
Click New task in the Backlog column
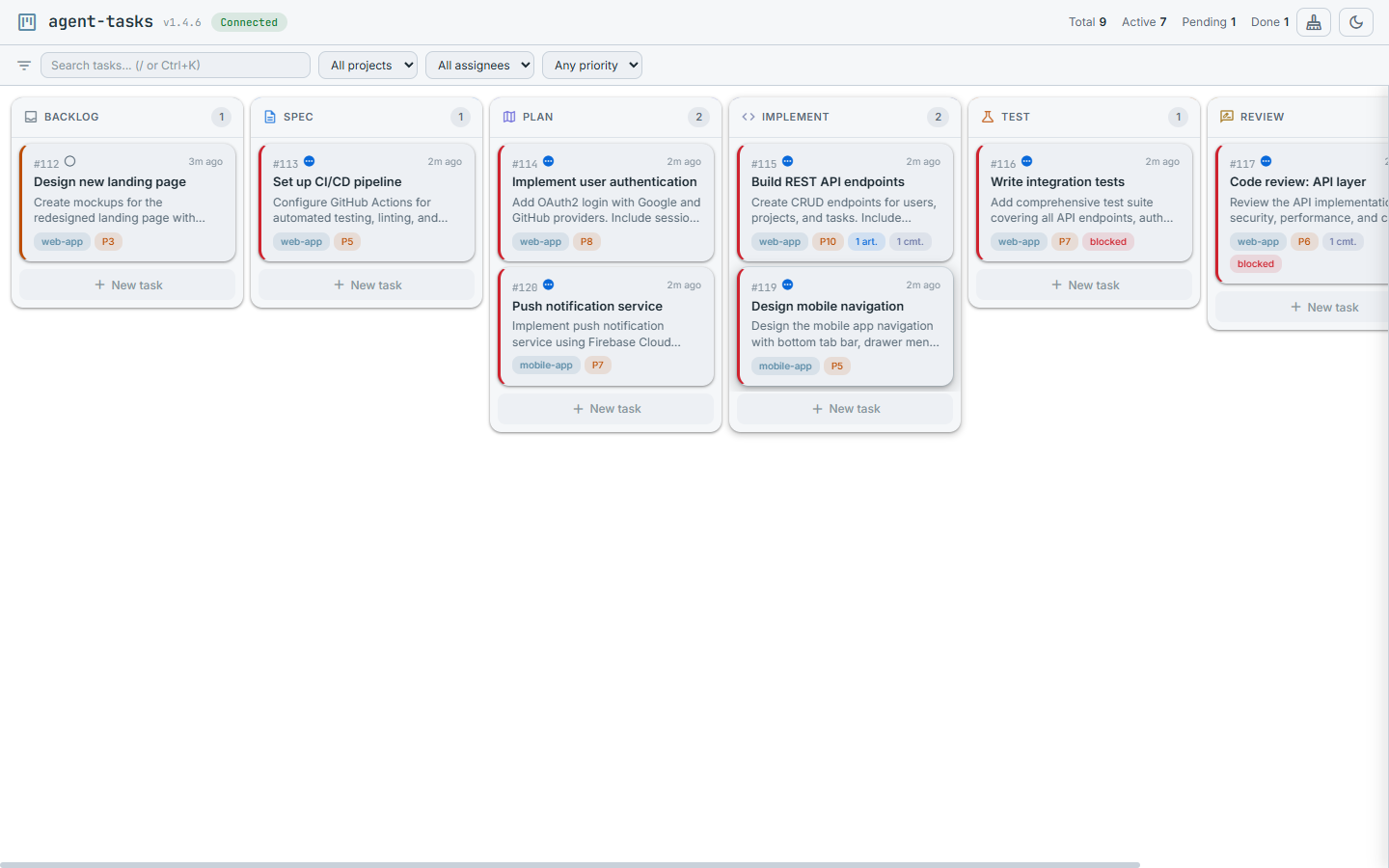(126, 285)
